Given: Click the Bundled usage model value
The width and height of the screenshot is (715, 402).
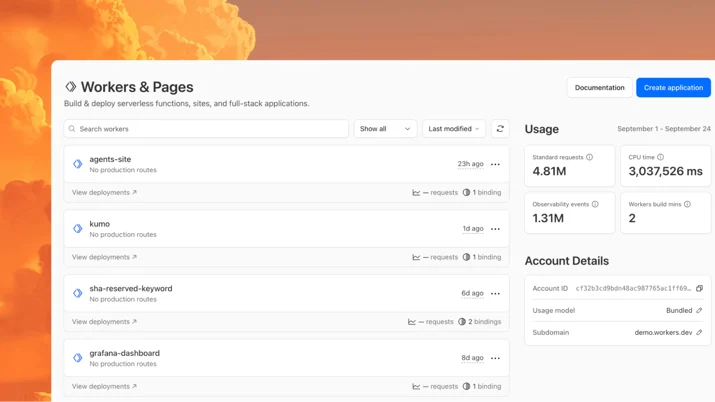Looking at the screenshot, I should (679, 310).
